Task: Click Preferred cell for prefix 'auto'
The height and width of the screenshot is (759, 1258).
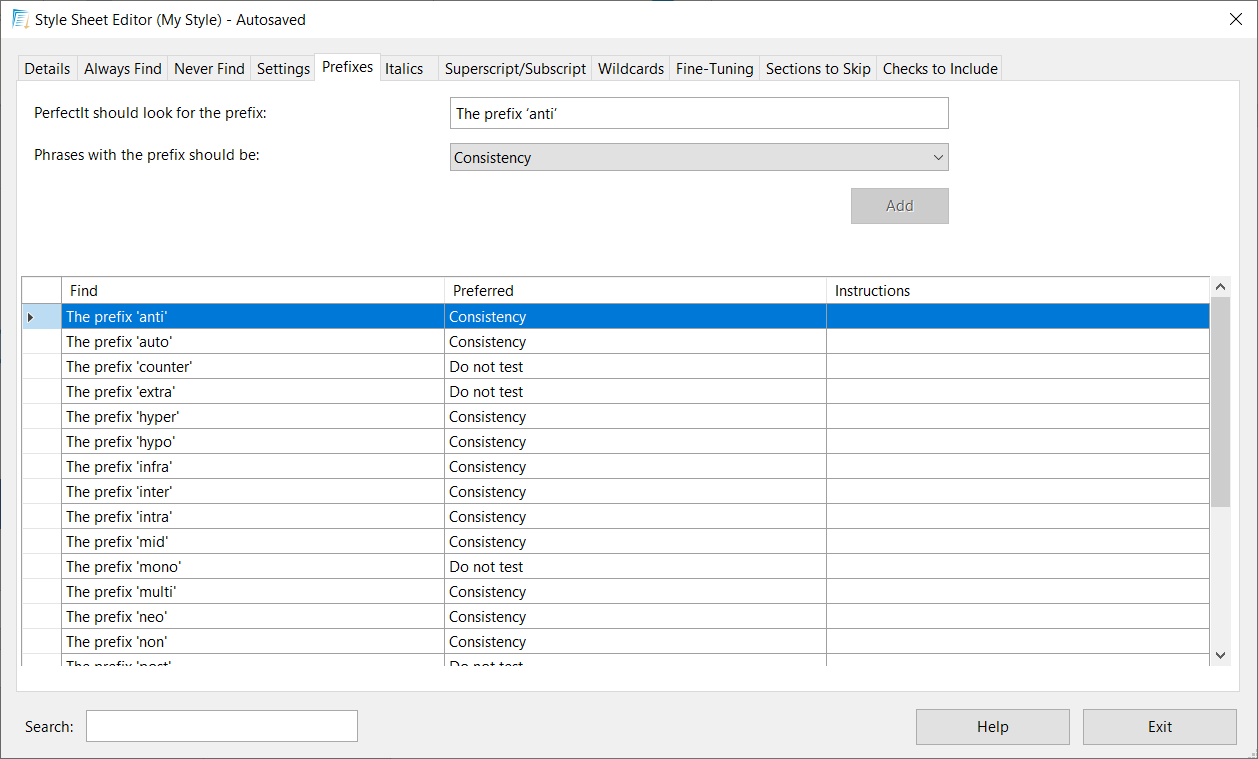Action: (x=635, y=342)
